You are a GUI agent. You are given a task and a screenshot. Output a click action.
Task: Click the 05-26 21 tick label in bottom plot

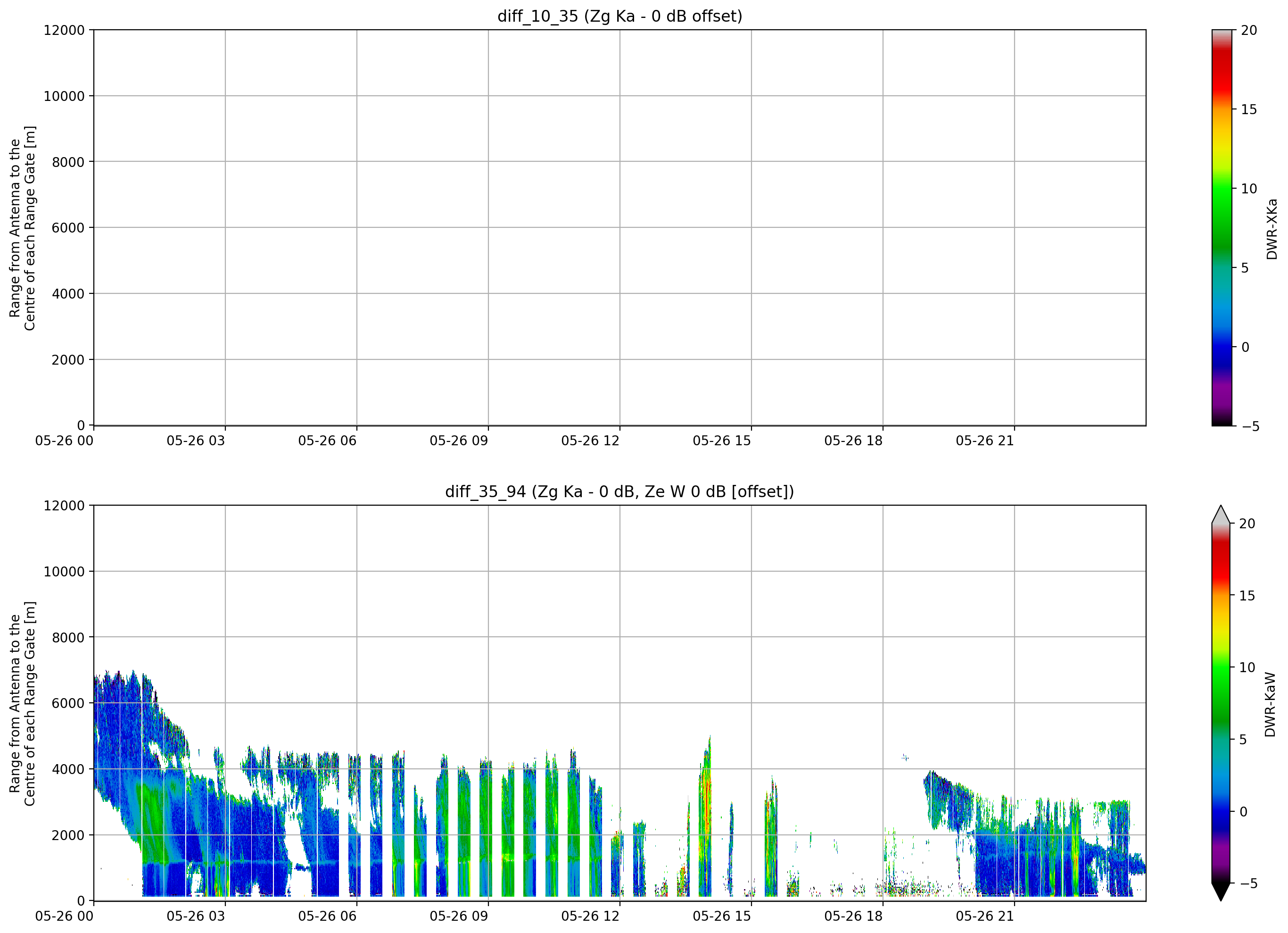(x=985, y=916)
